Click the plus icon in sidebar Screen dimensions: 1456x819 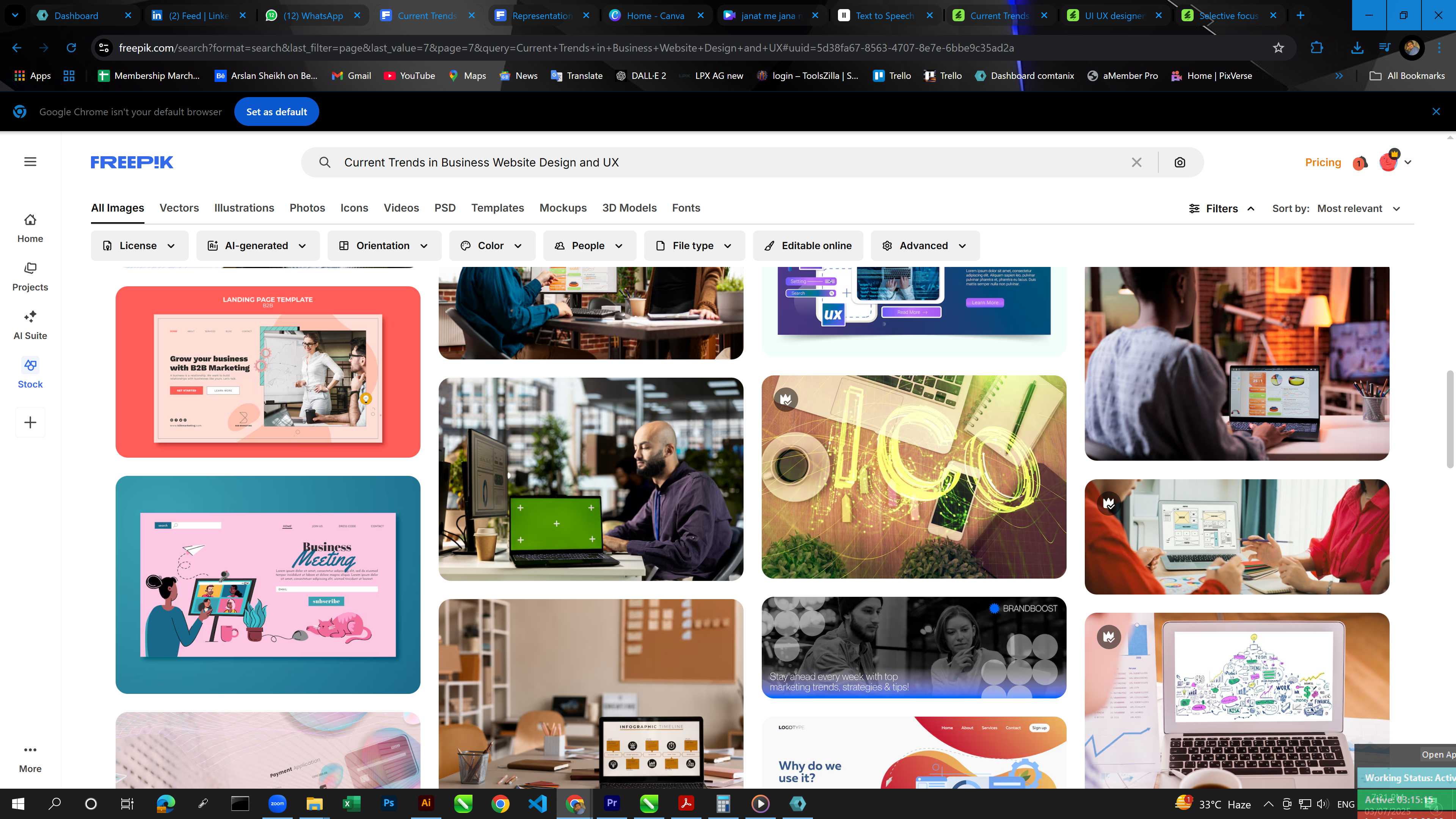pyautogui.click(x=30, y=422)
